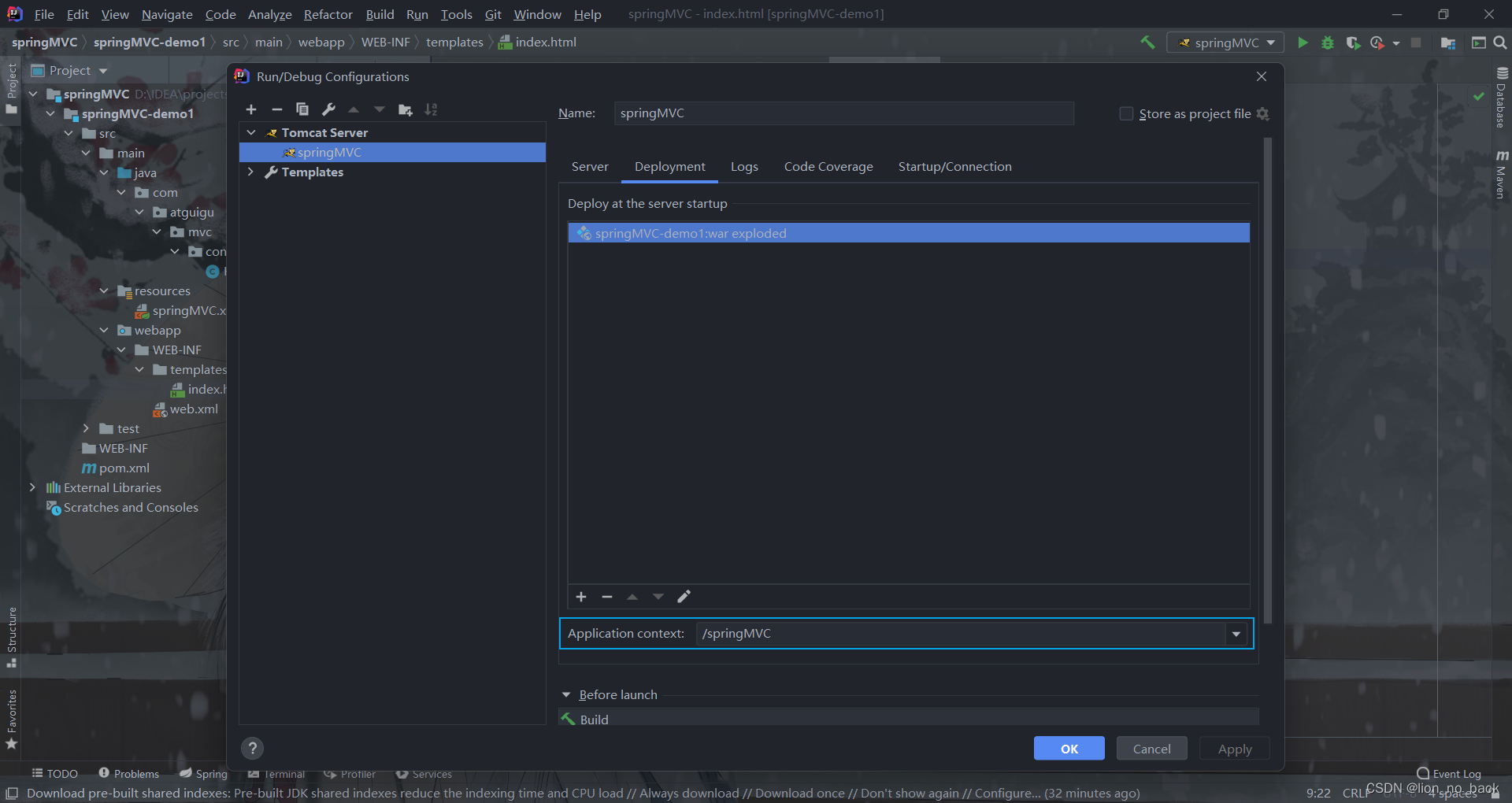Select pom.xml in project tree
The width and height of the screenshot is (1512, 803).
point(117,468)
